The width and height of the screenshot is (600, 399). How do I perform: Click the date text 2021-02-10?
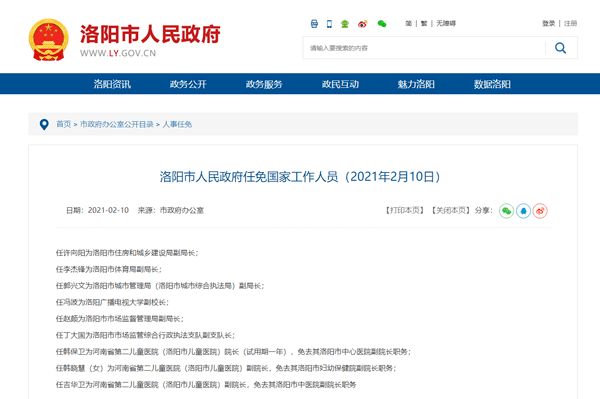[108, 210]
